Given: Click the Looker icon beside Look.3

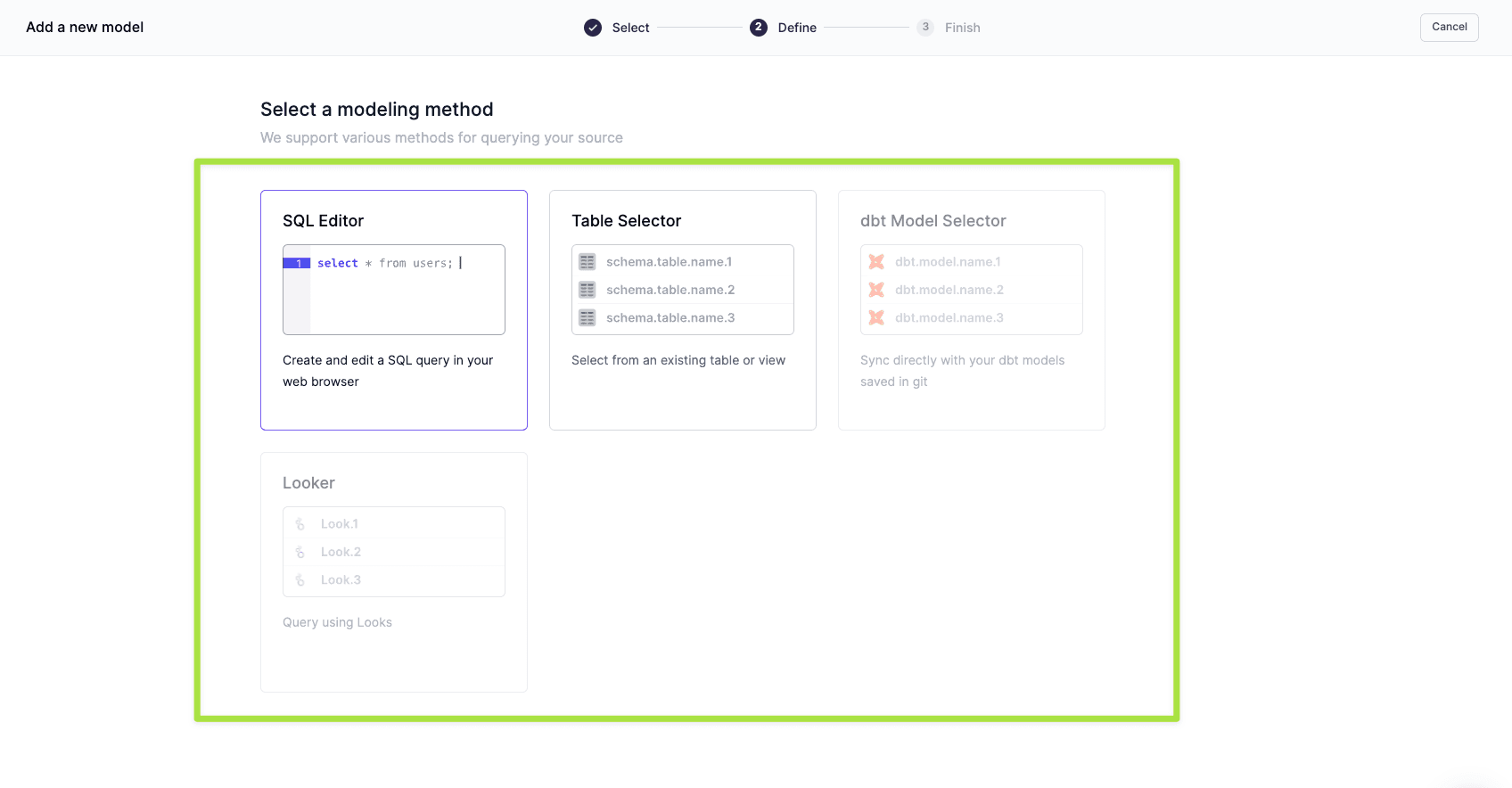Looking at the screenshot, I should pyautogui.click(x=300, y=580).
